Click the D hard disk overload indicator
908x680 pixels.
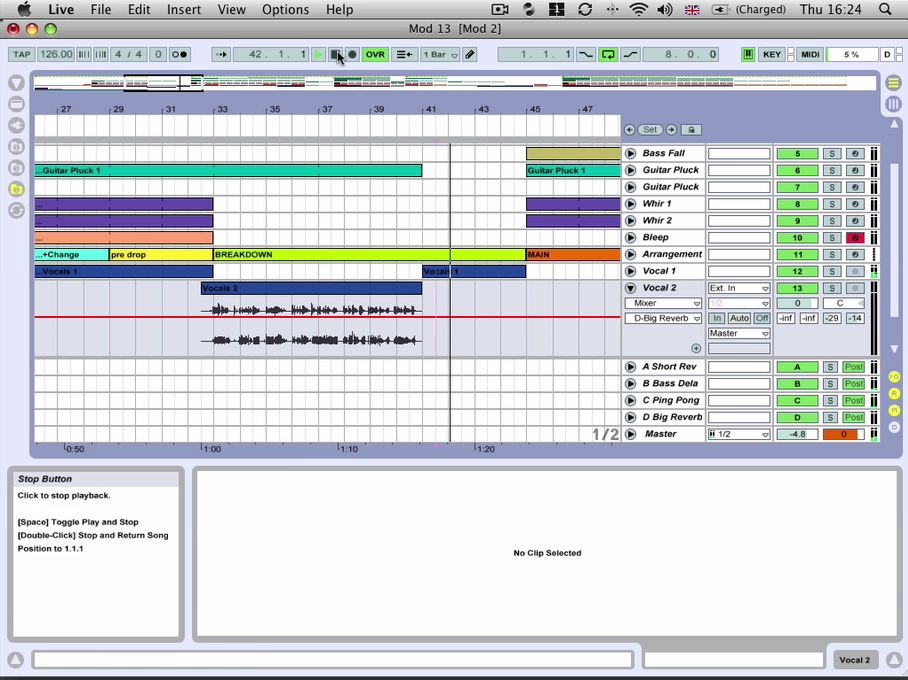tap(887, 54)
